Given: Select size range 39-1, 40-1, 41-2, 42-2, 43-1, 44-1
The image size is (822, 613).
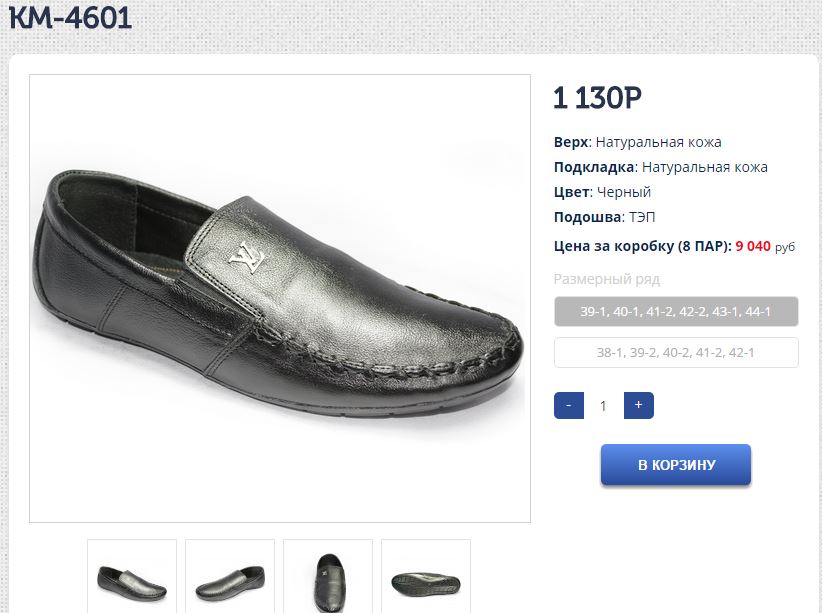Looking at the screenshot, I should 676,312.
